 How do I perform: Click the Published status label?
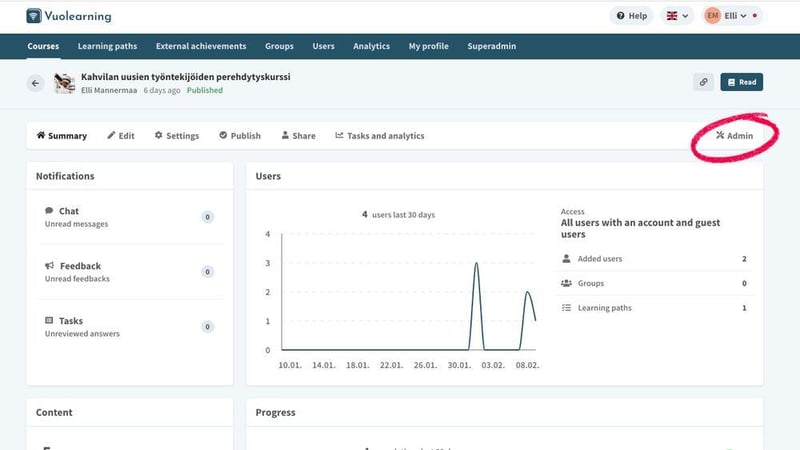[205, 90]
